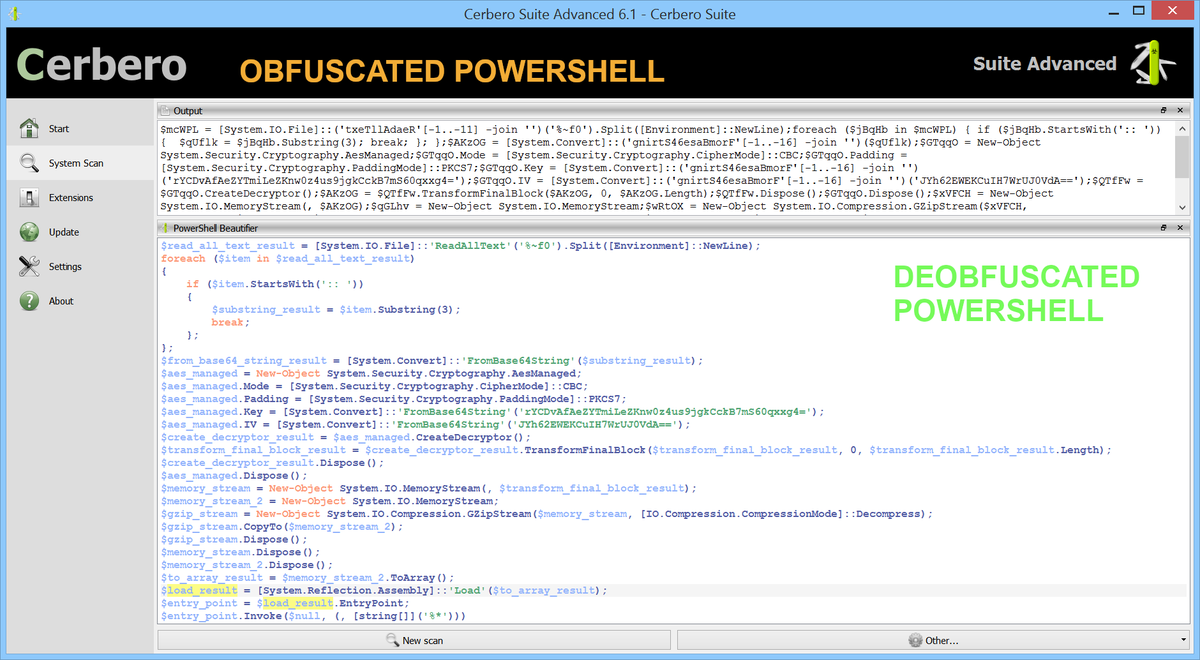Close the PowerShell Beautifier panel

tap(1181, 228)
